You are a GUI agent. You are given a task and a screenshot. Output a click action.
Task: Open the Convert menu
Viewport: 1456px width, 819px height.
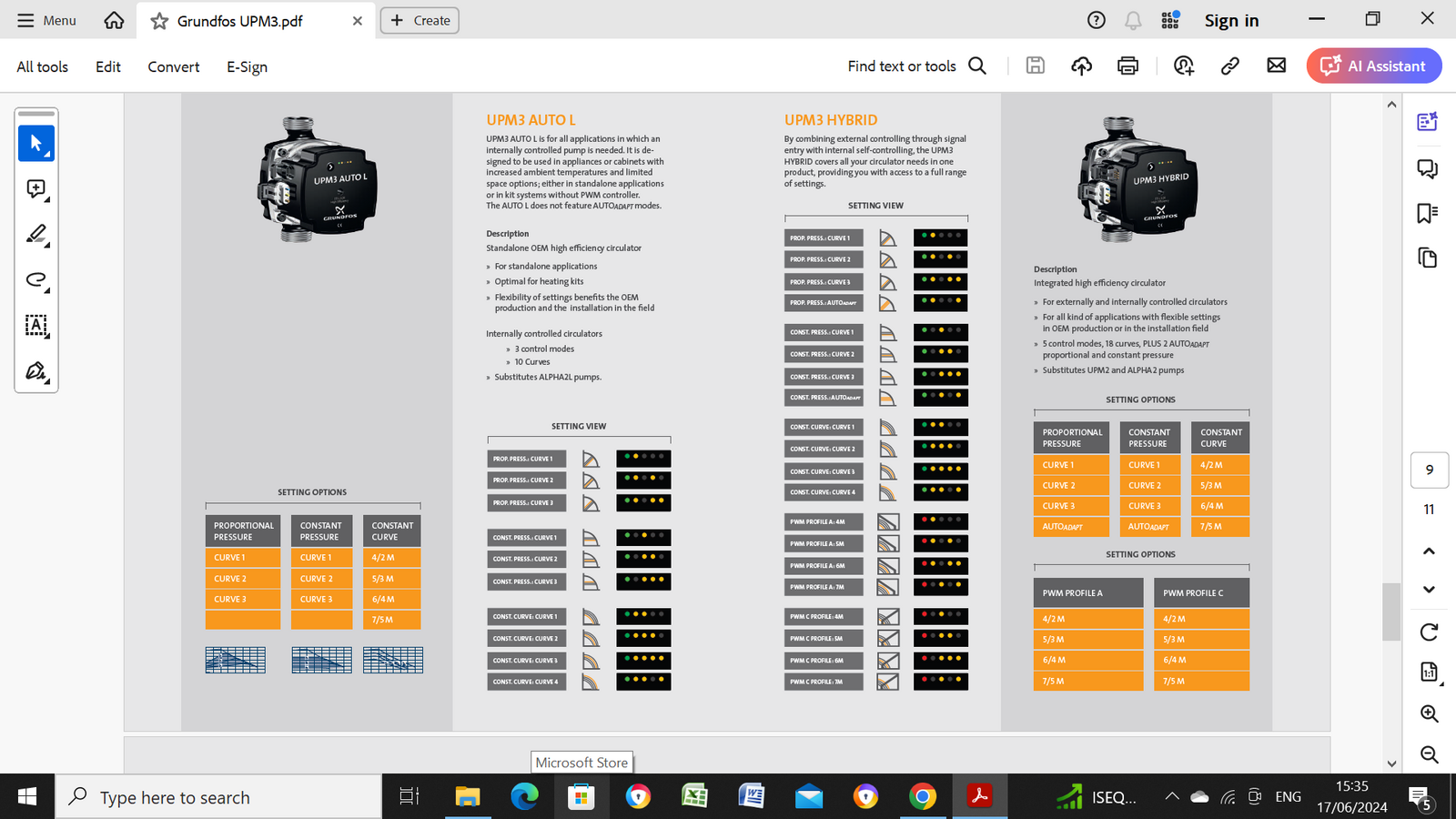174,66
